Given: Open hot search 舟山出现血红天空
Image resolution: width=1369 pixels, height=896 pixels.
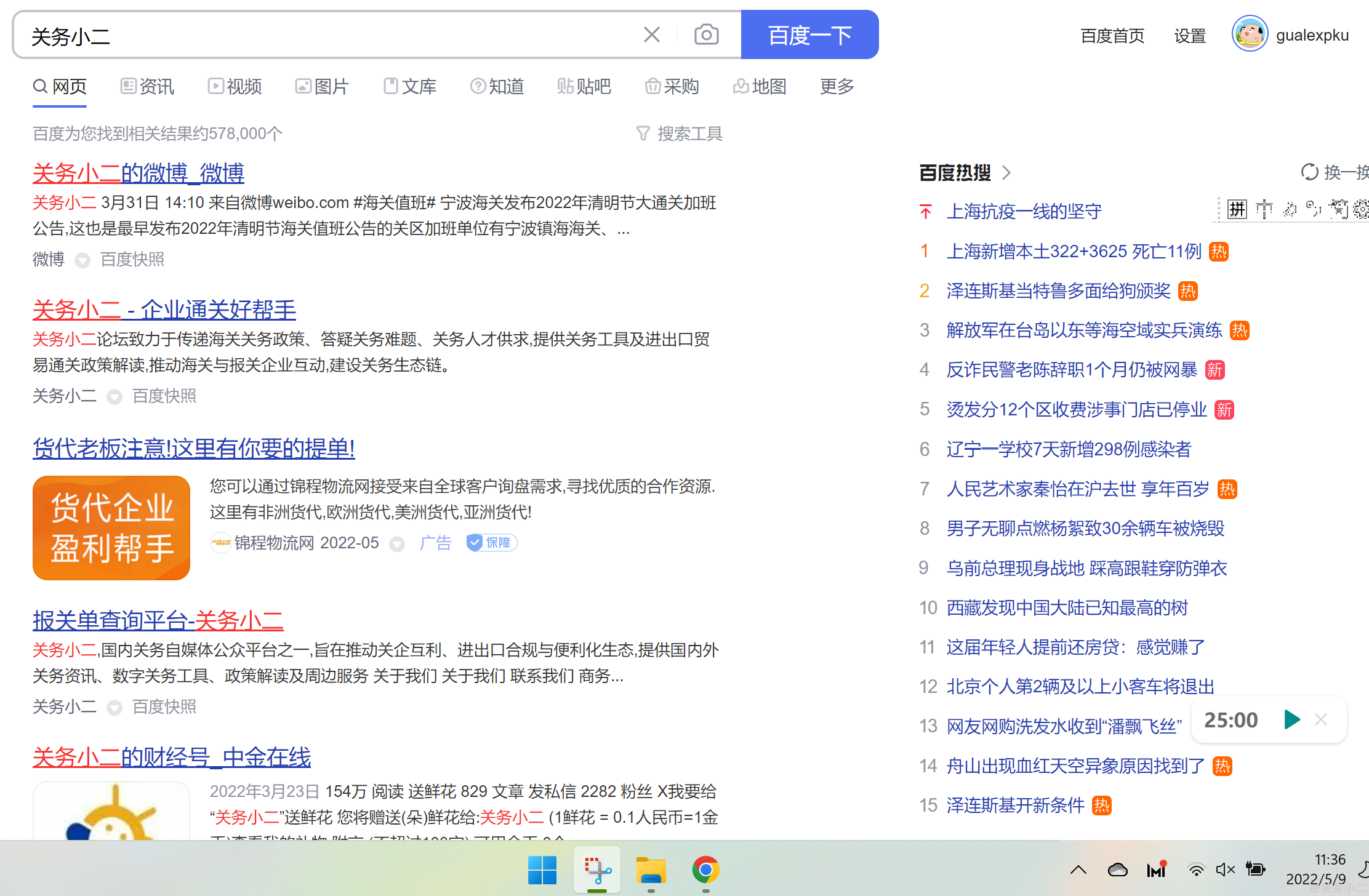Looking at the screenshot, I should tap(1076, 766).
